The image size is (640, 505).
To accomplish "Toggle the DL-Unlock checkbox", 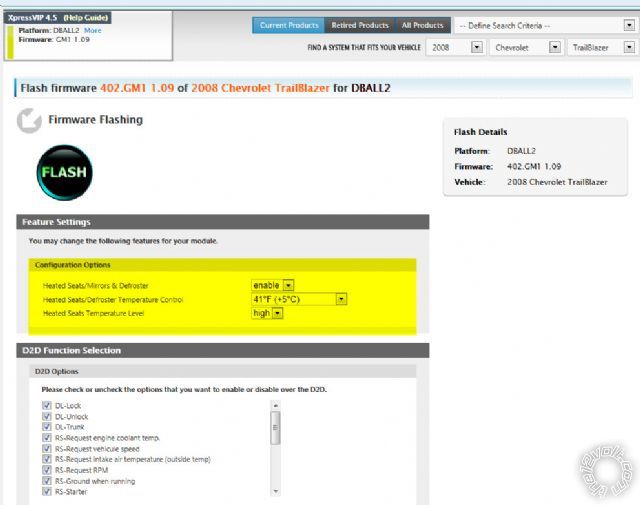I will click(x=47, y=416).
